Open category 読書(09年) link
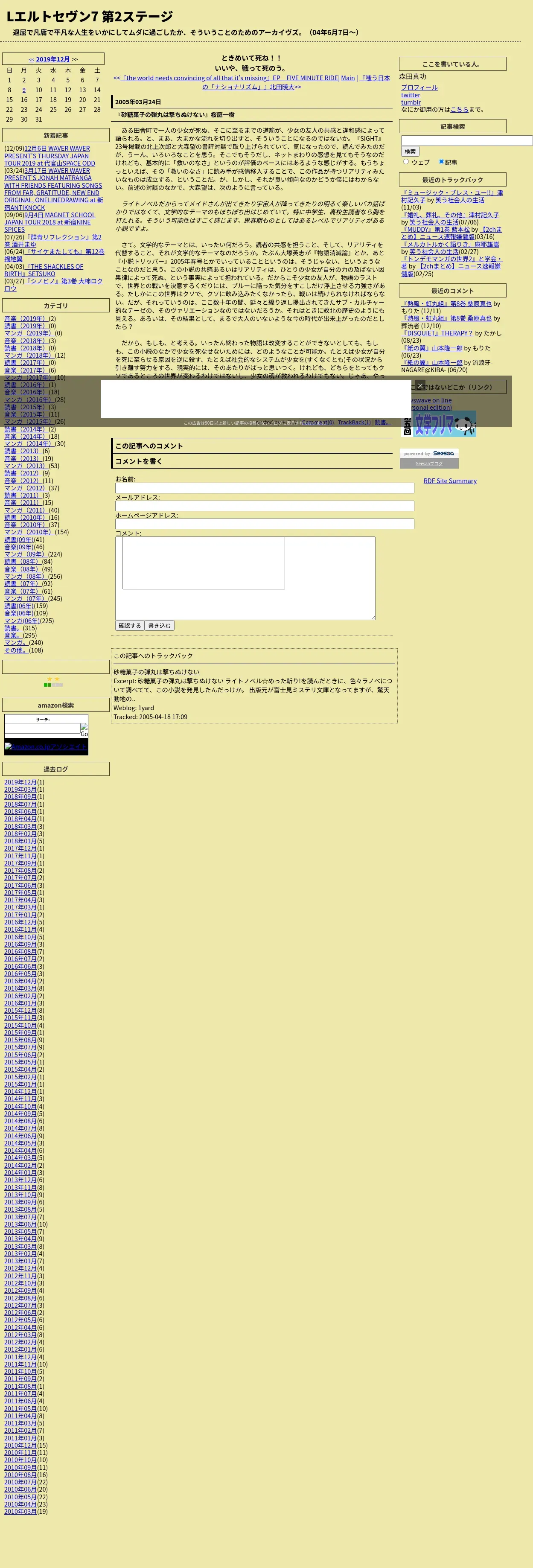Screen dimensions: 533x1568 [x=19, y=539]
